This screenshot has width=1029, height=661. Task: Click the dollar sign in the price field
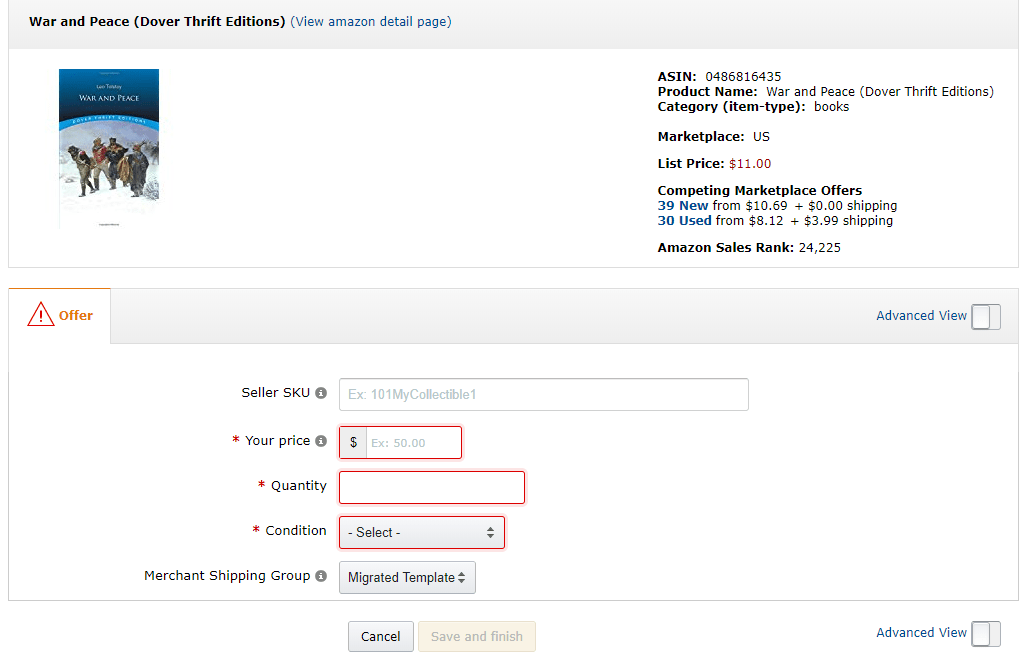tap(352, 442)
